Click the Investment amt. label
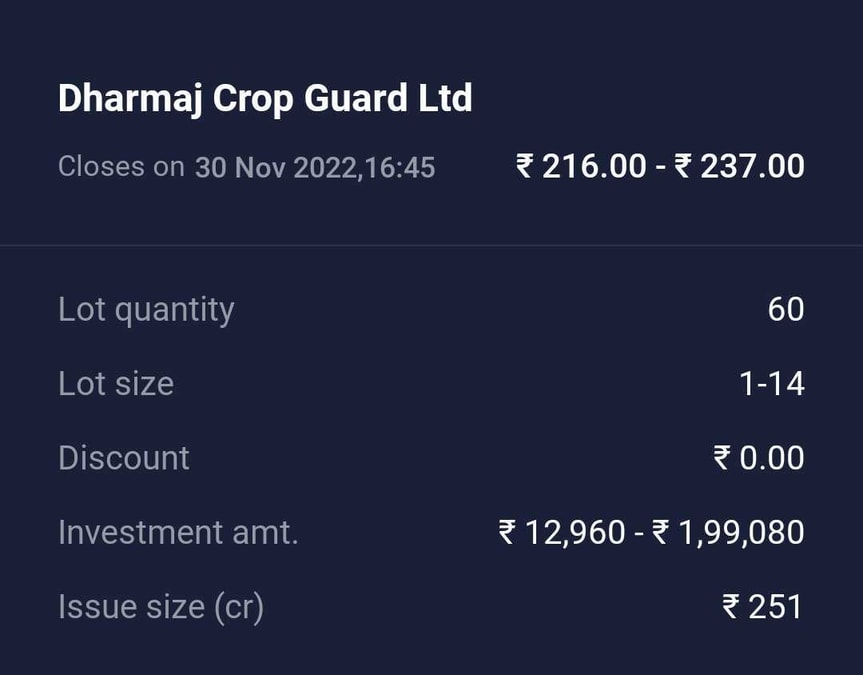 click(179, 532)
